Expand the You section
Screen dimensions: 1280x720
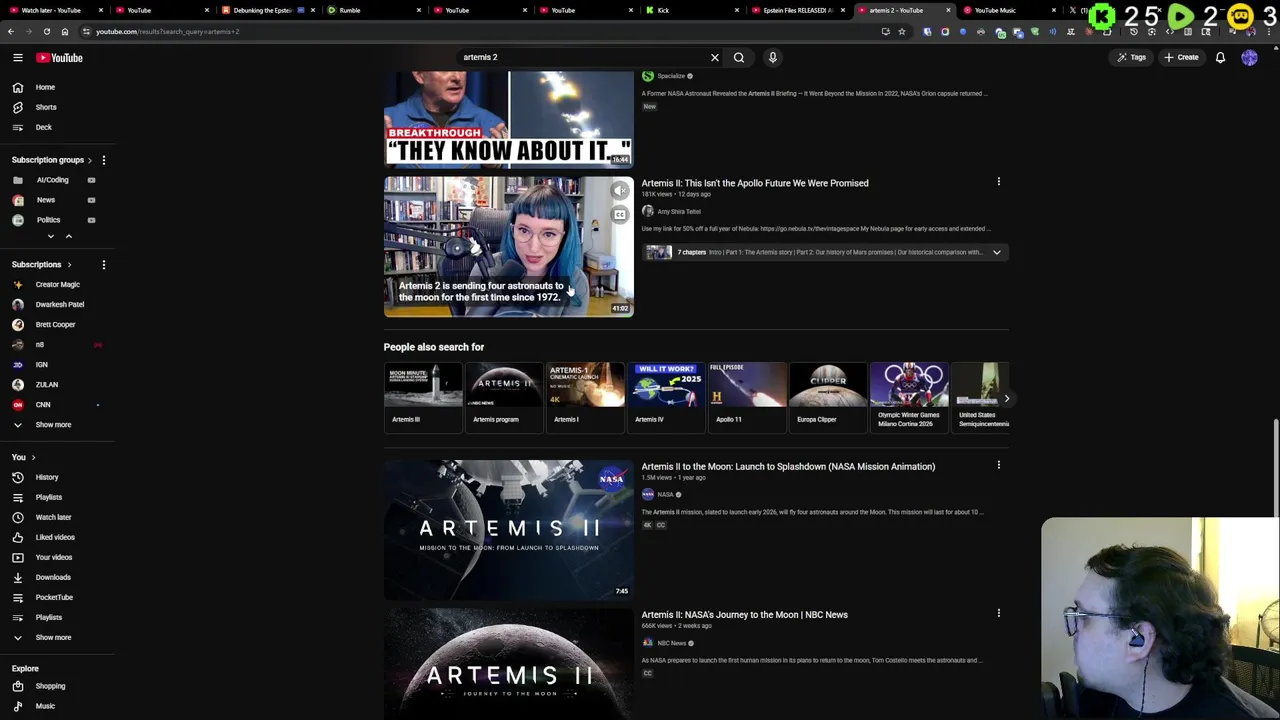coord(23,457)
